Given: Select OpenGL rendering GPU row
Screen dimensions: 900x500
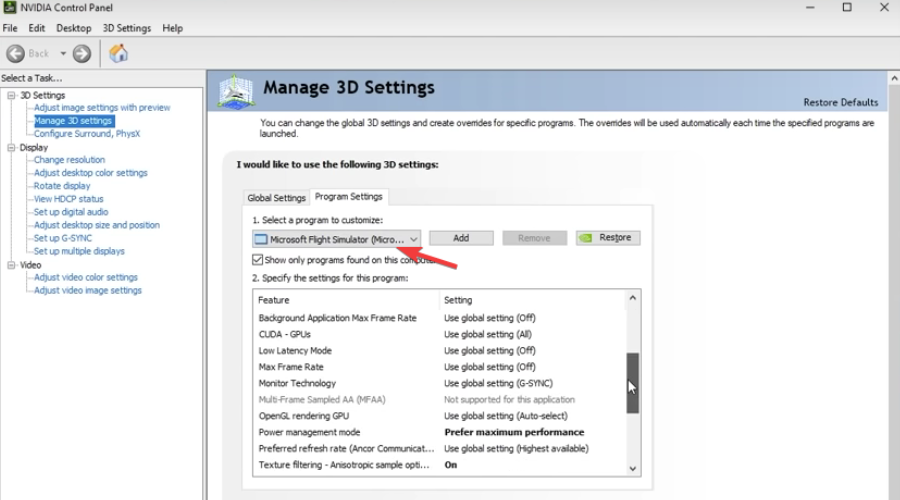Looking at the screenshot, I should pos(440,416).
